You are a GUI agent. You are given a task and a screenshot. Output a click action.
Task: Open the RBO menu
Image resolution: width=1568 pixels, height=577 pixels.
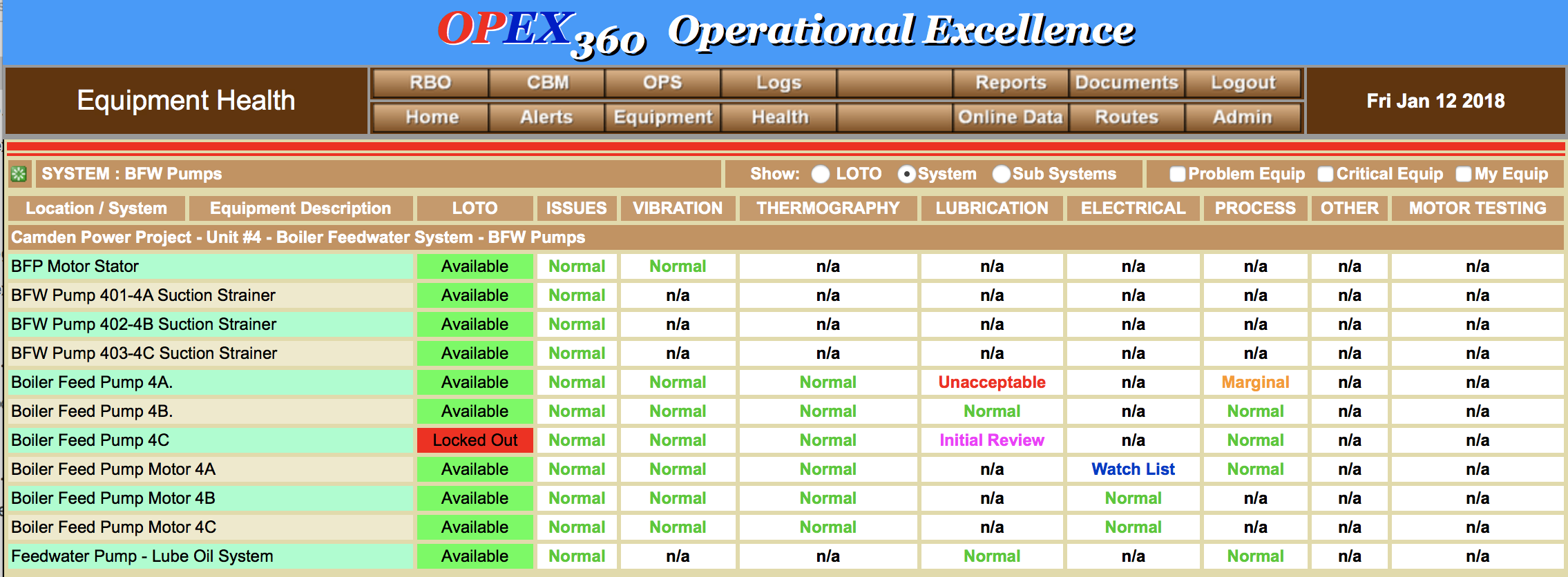click(430, 83)
